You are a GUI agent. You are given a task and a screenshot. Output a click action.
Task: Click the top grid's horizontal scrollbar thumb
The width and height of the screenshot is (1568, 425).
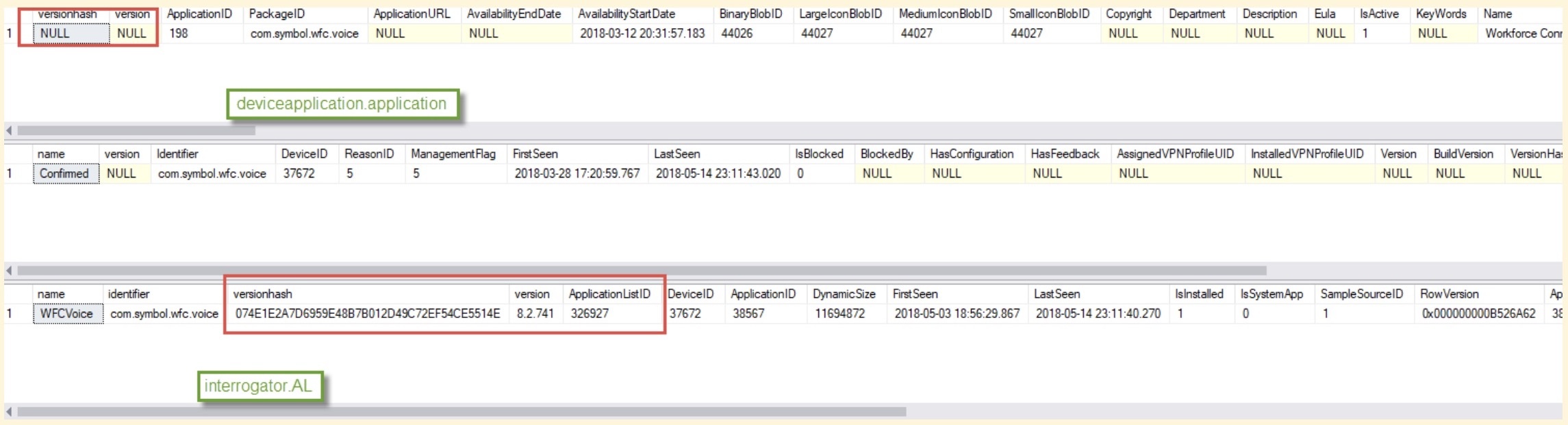tap(136, 130)
